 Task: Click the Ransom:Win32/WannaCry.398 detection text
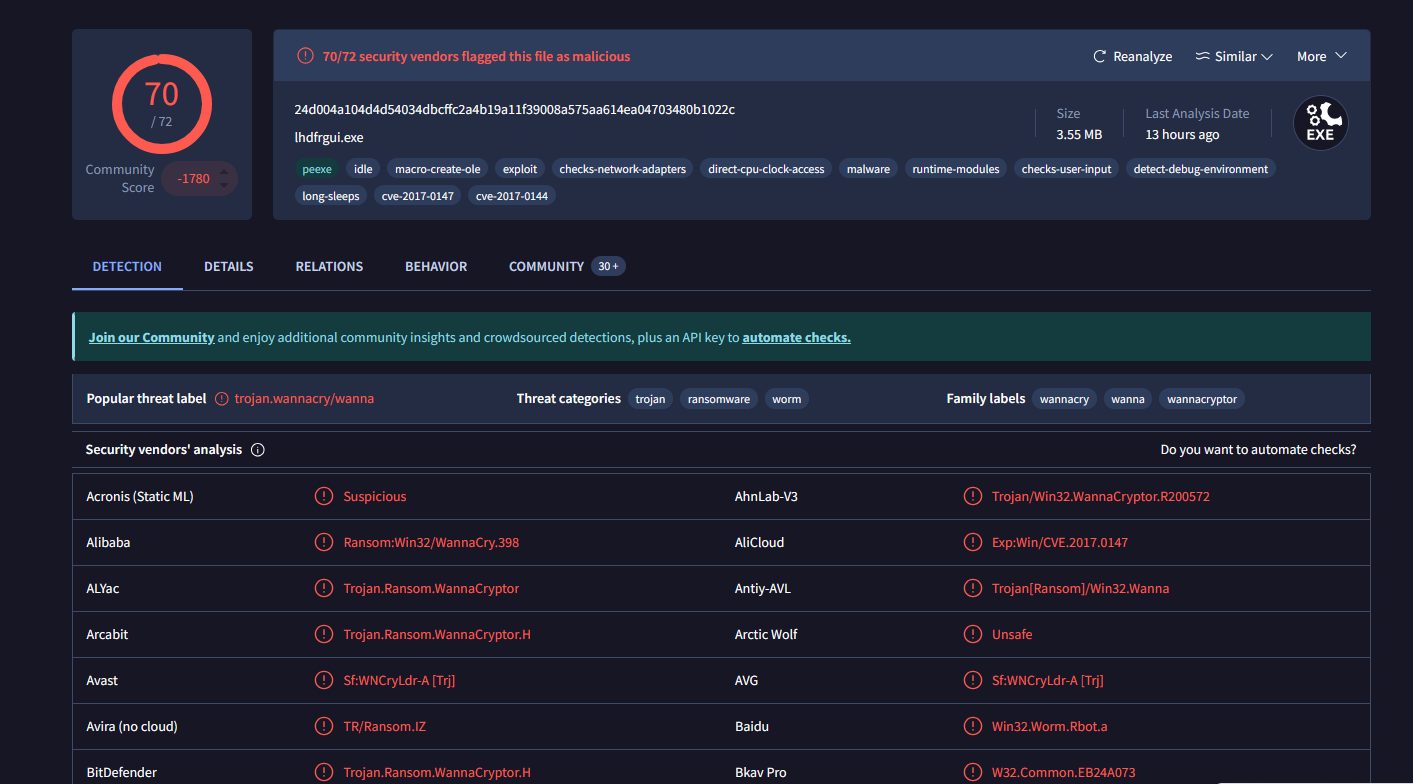(x=431, y=542)
